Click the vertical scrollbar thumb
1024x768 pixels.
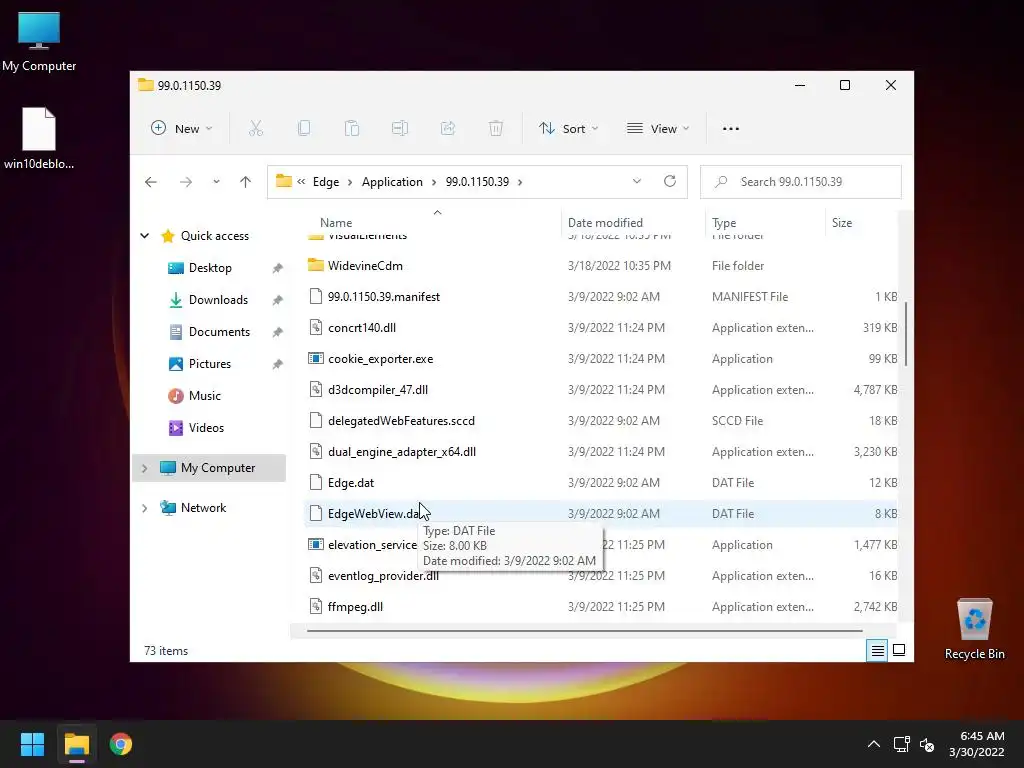906,334
